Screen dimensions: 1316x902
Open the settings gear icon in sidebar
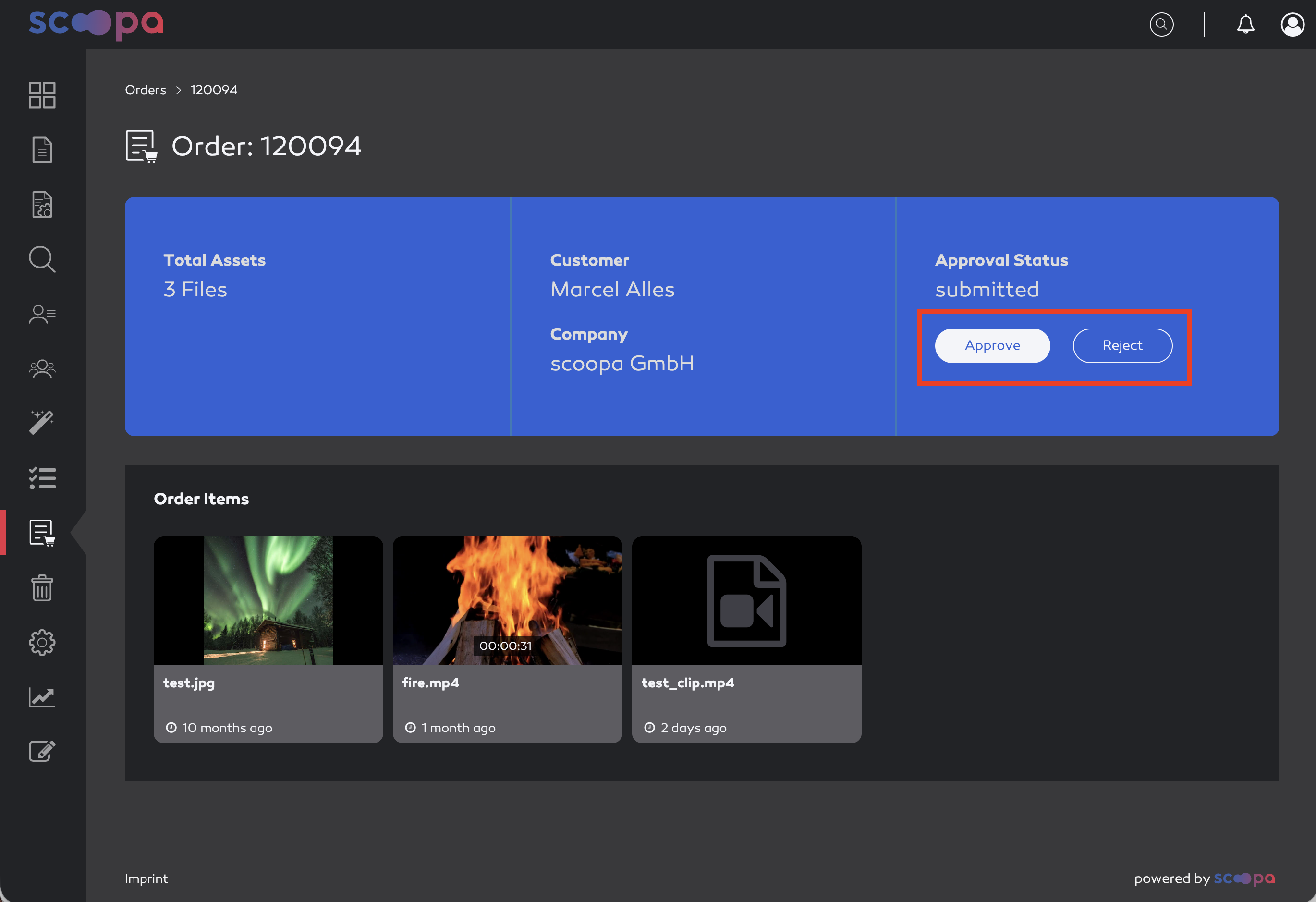click(x=42, y=643)
